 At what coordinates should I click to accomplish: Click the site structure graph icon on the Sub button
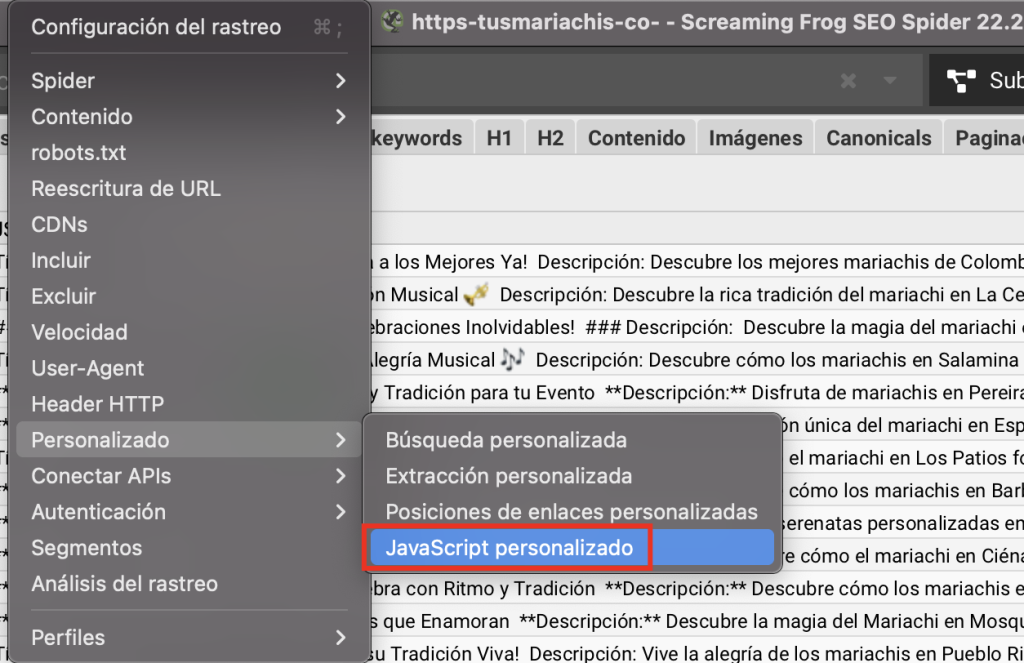pyautogui.click(x=962, y=80)
